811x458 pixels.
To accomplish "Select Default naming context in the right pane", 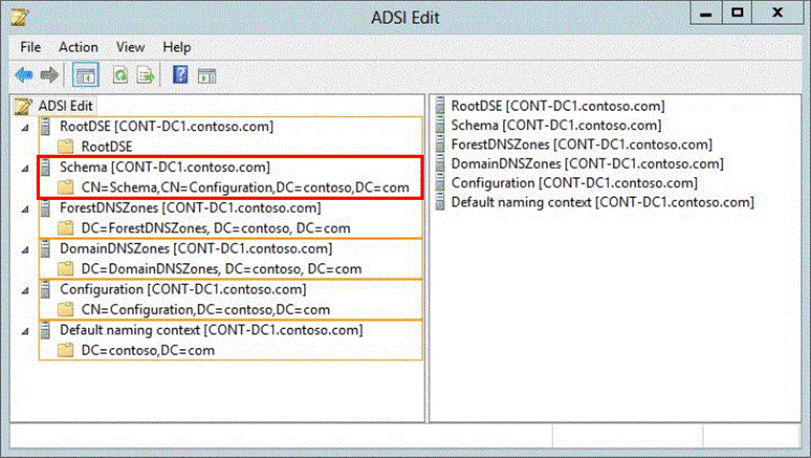I will point(602,202).
